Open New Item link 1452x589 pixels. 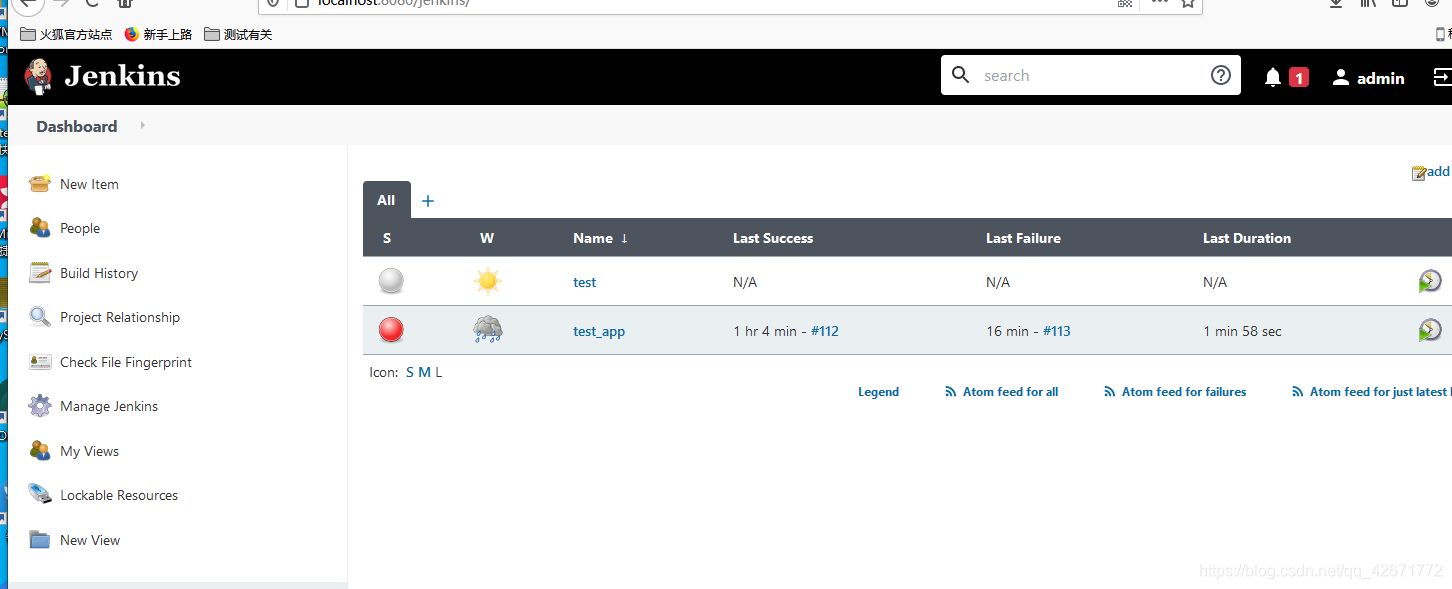click(89, 184)
